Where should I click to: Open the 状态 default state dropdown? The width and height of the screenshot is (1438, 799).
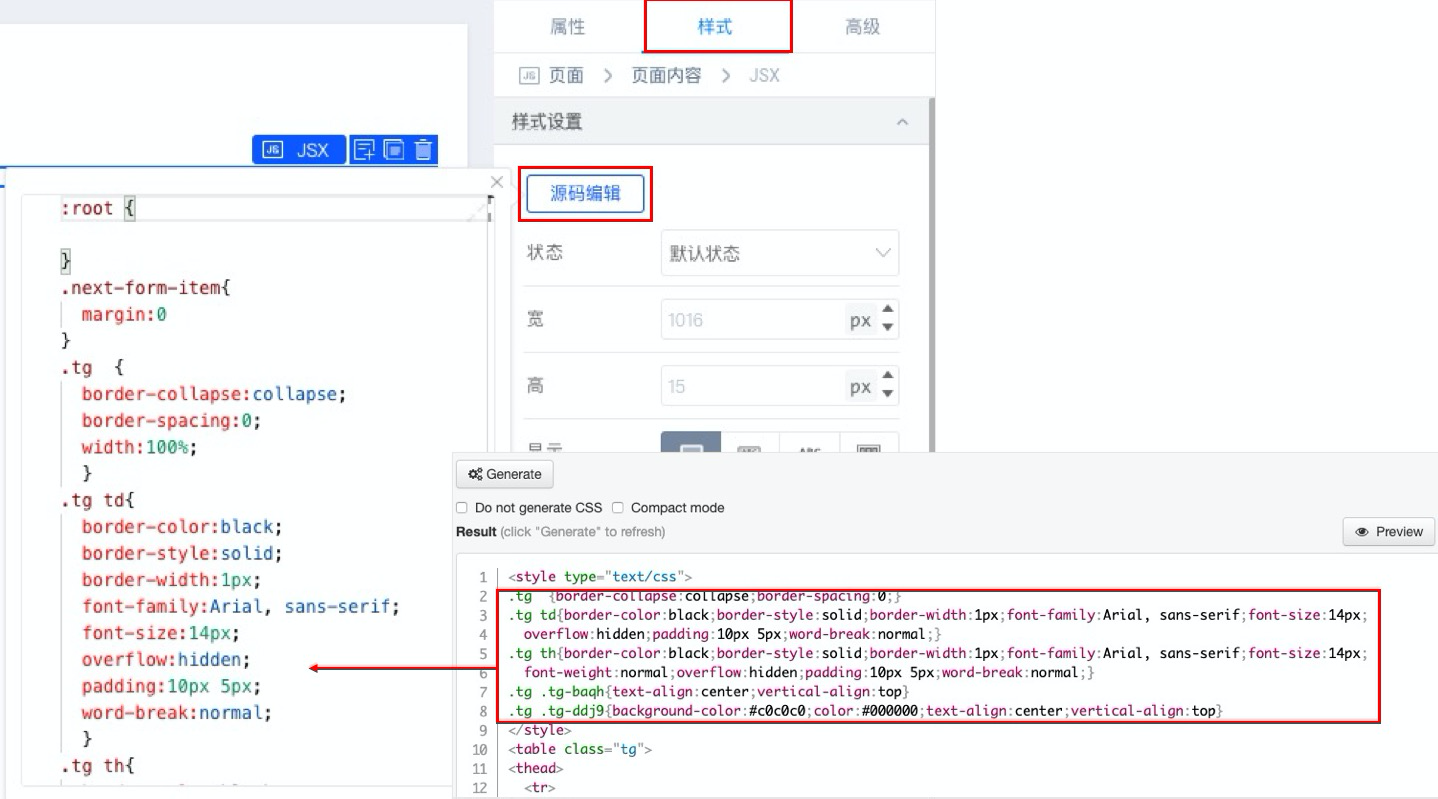779,253
